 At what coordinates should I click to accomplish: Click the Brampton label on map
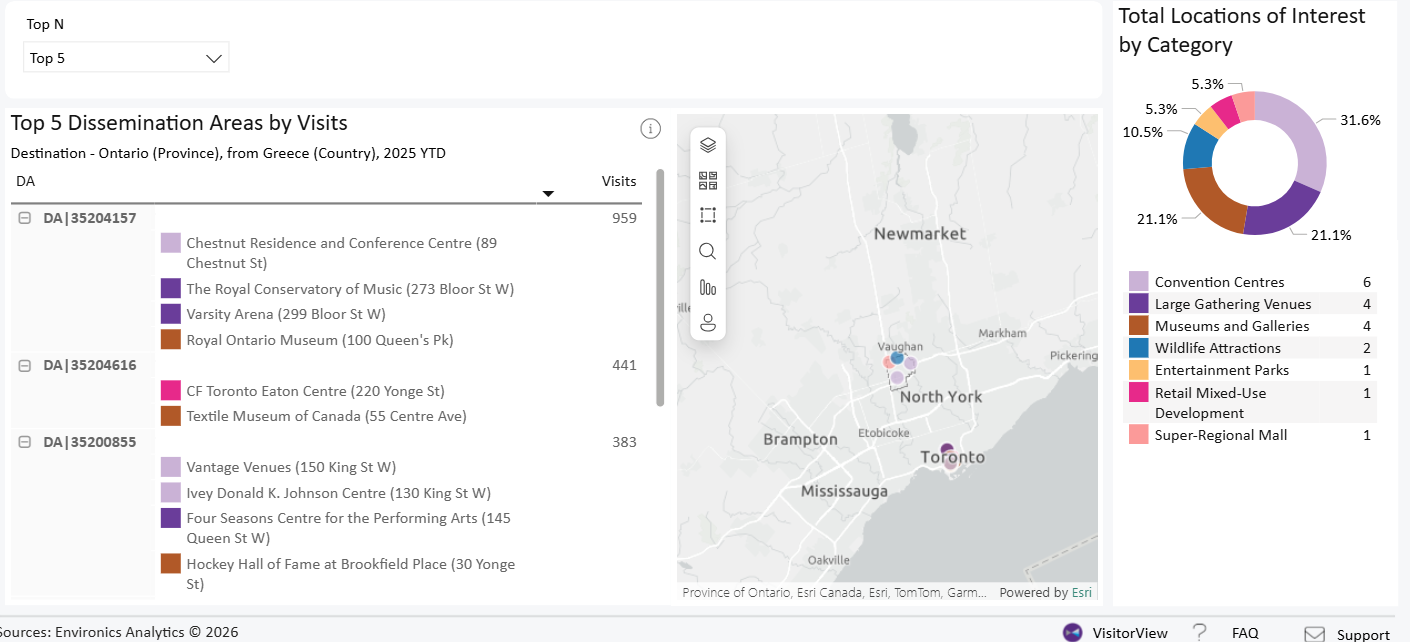pyautogui.click(x=800, y=439)
